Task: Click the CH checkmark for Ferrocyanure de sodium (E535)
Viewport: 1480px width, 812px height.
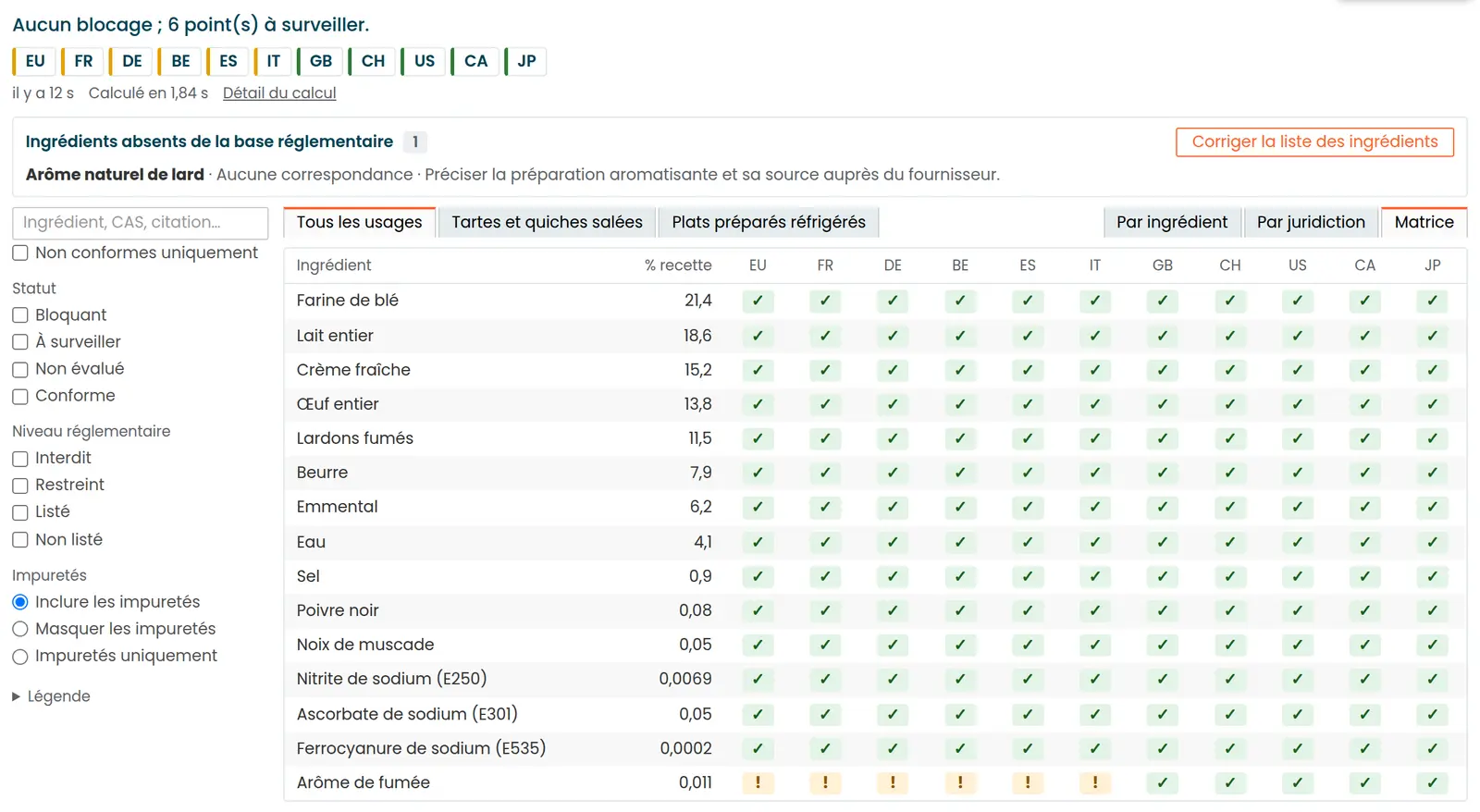Action: (x=1230, y=748)
